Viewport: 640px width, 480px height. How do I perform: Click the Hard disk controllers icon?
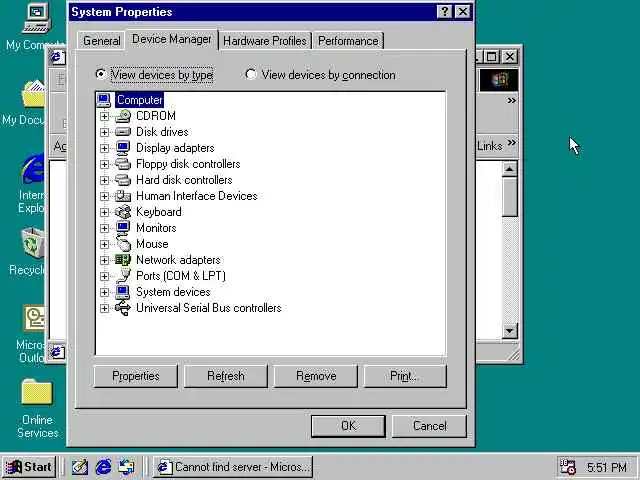pos(123,180)
